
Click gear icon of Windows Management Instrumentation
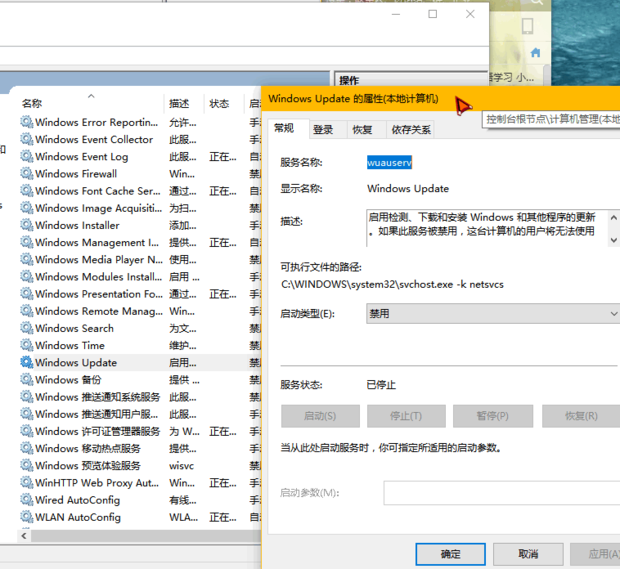click(x=26, y=242)
